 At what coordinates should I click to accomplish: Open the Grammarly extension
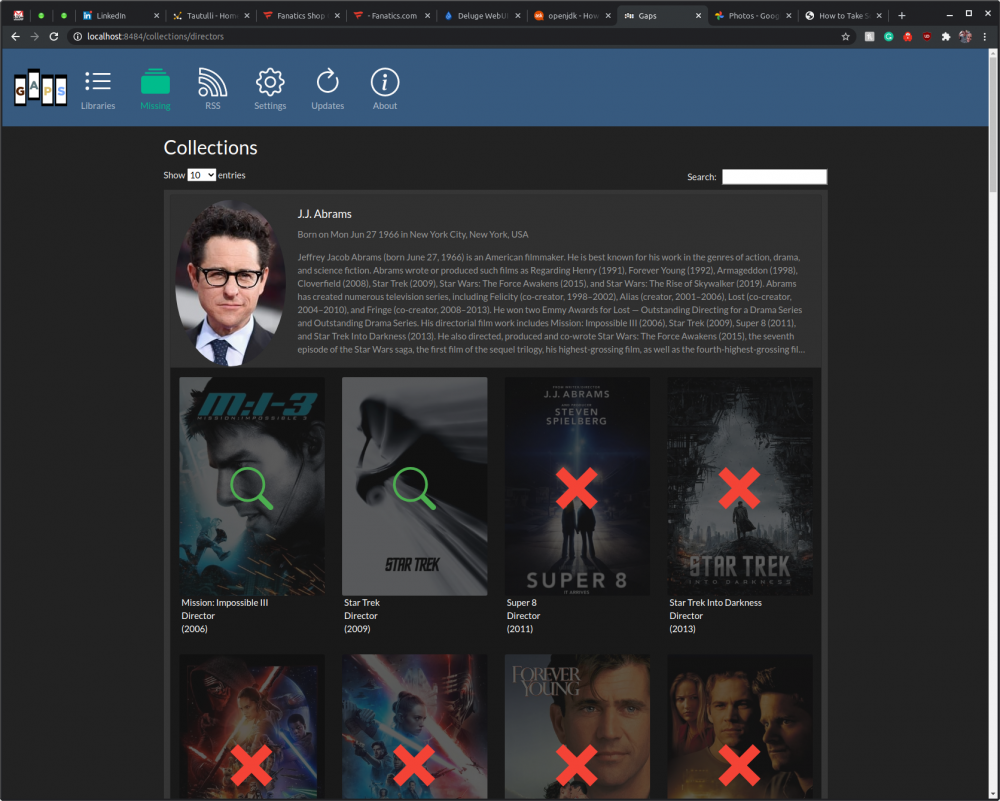(888, 36)
